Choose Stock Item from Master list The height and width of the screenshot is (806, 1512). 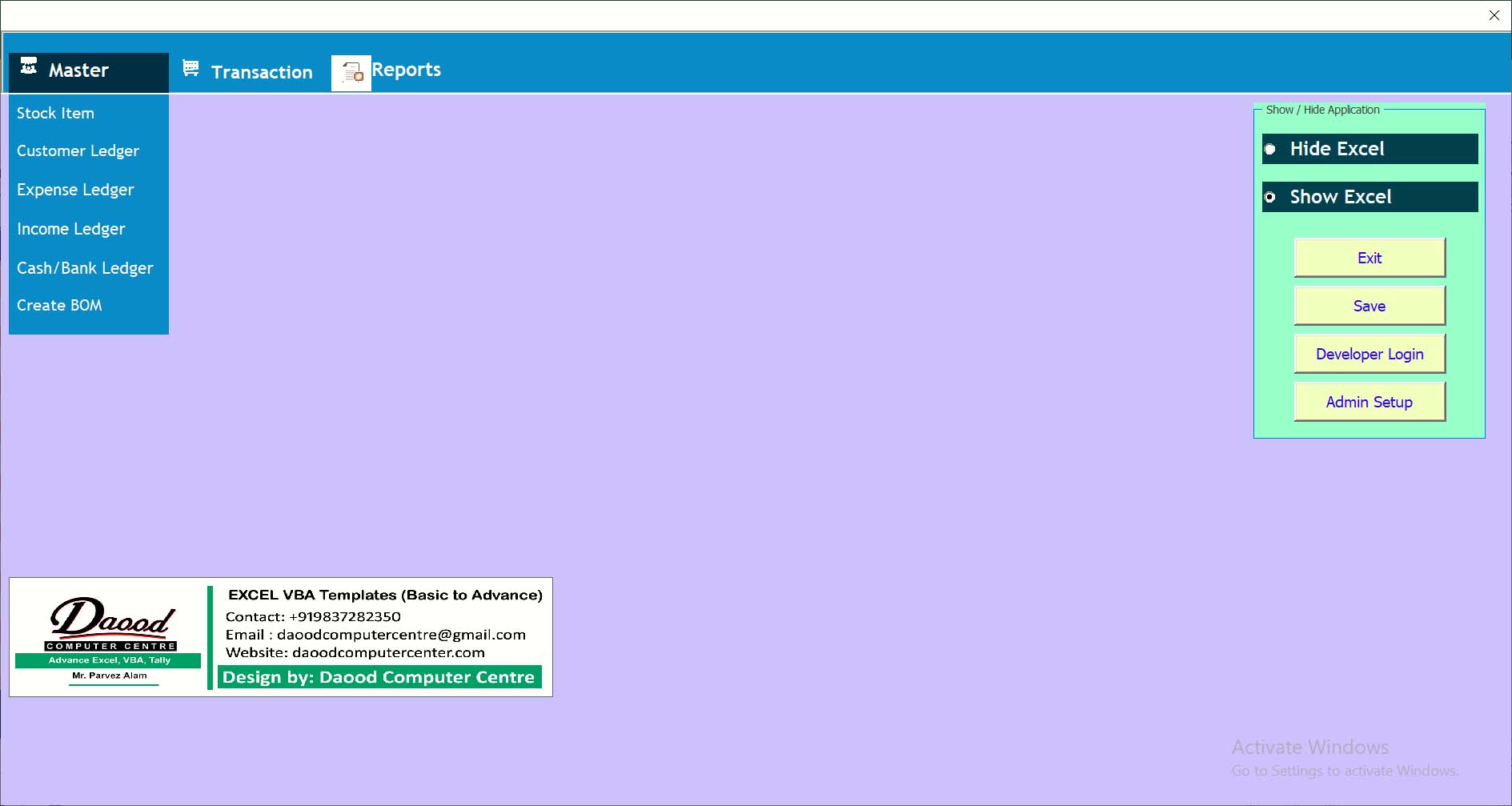[55, 114]
